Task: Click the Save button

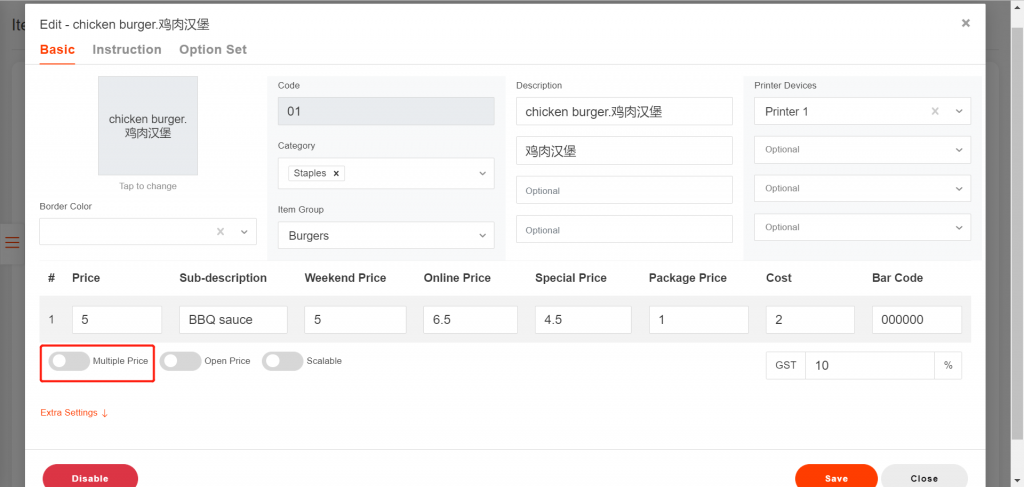Action: click(x=836, y=478)
